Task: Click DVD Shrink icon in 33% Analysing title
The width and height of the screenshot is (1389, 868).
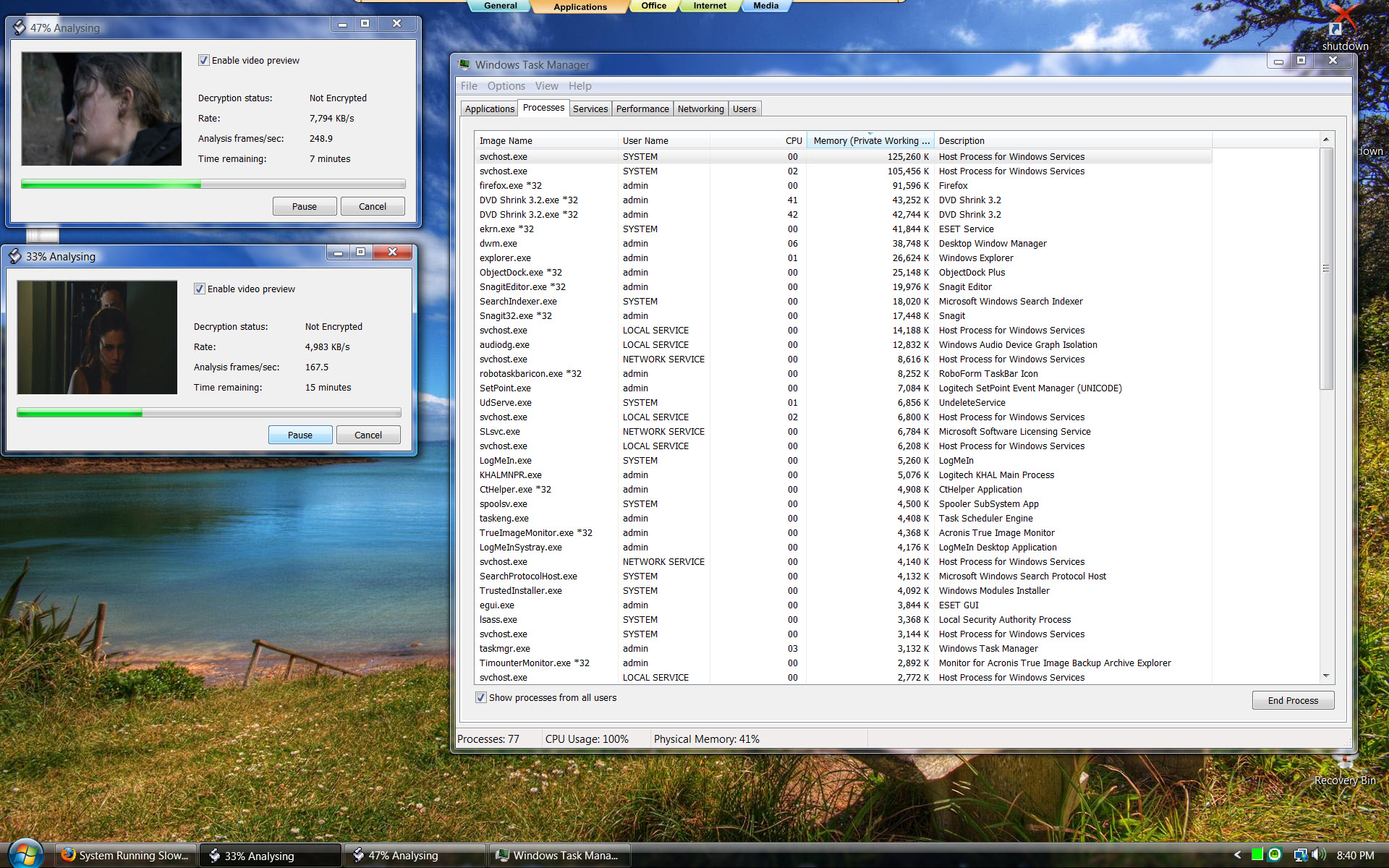Action: (15, 256)
